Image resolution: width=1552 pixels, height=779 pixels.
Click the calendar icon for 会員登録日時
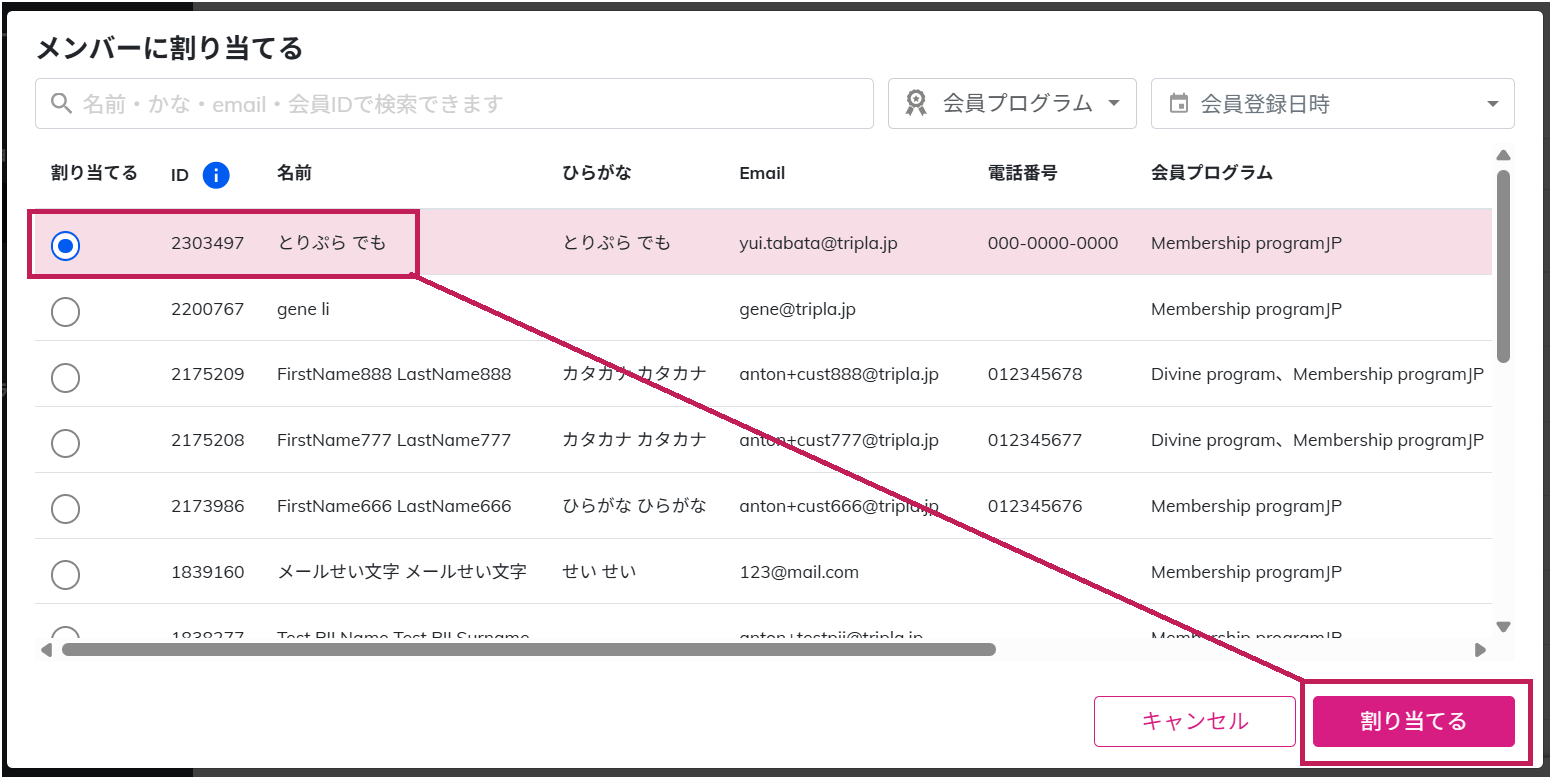coord(1179,103)
